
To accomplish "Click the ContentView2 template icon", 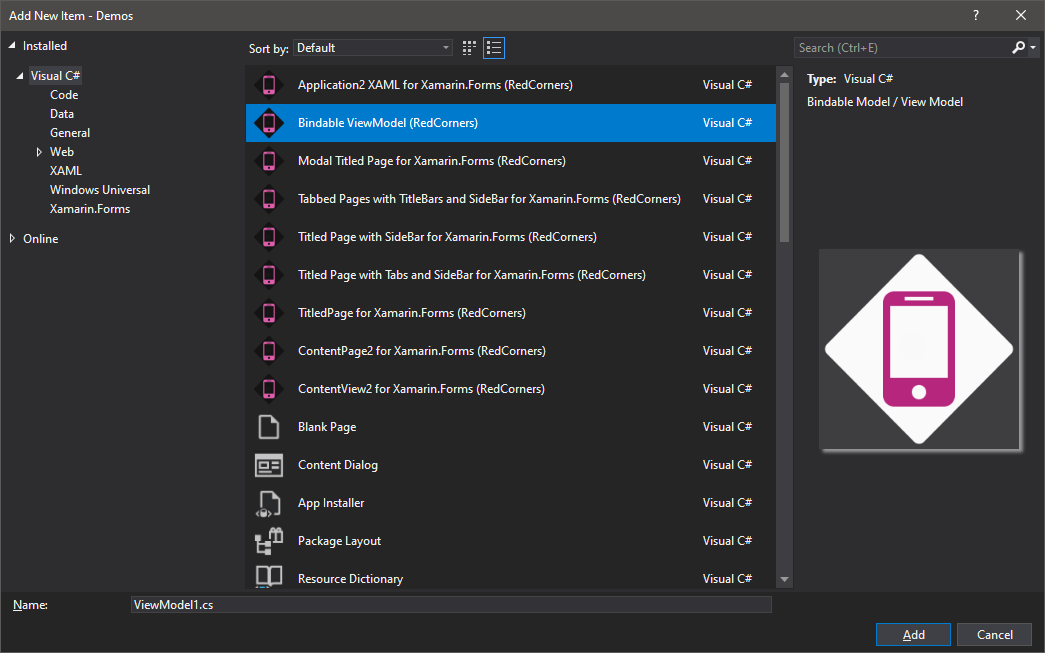I will pos(269,388).
